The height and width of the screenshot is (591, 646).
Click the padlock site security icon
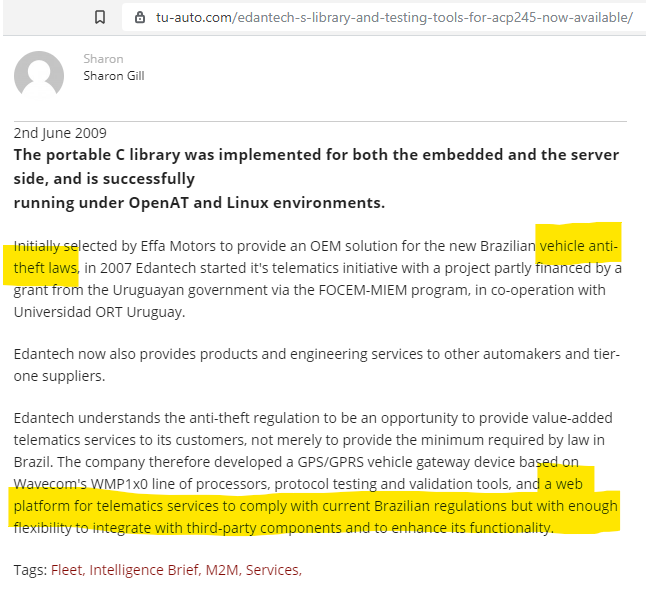click(x=138, y=17)
